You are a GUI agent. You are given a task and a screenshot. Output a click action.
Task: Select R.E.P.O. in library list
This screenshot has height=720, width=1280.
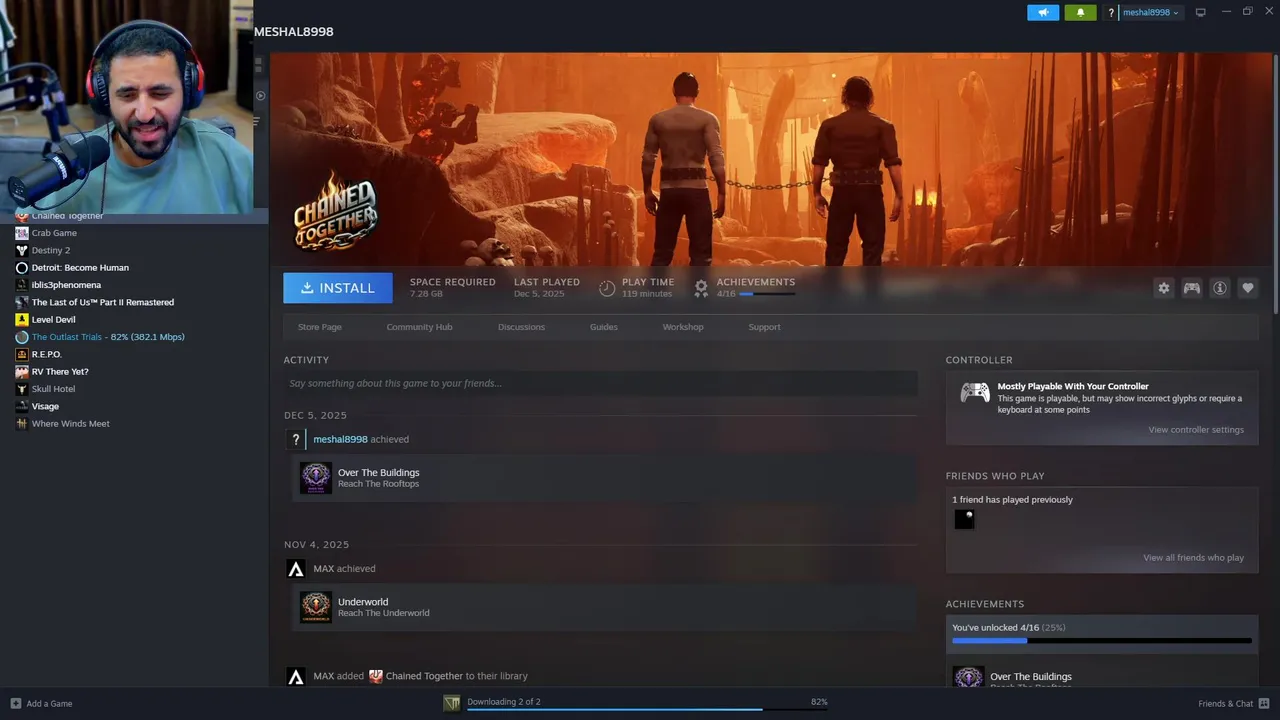(47, 354)
